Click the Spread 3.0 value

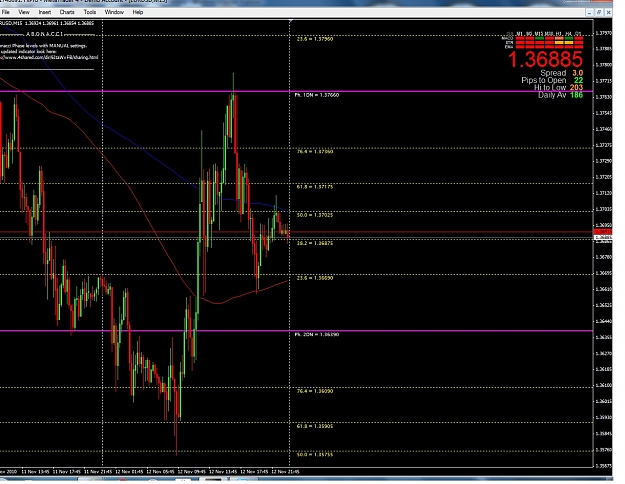pos(578,73)
